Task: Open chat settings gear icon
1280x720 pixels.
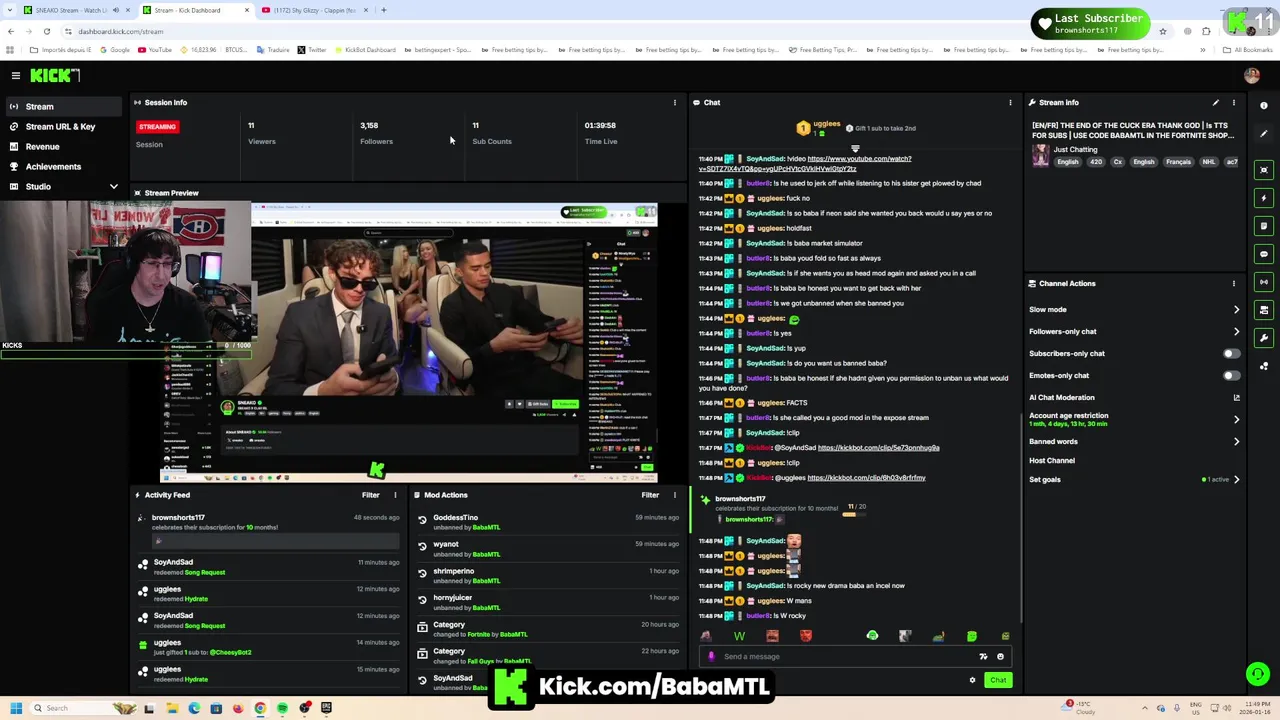Action: click(972, 680)
